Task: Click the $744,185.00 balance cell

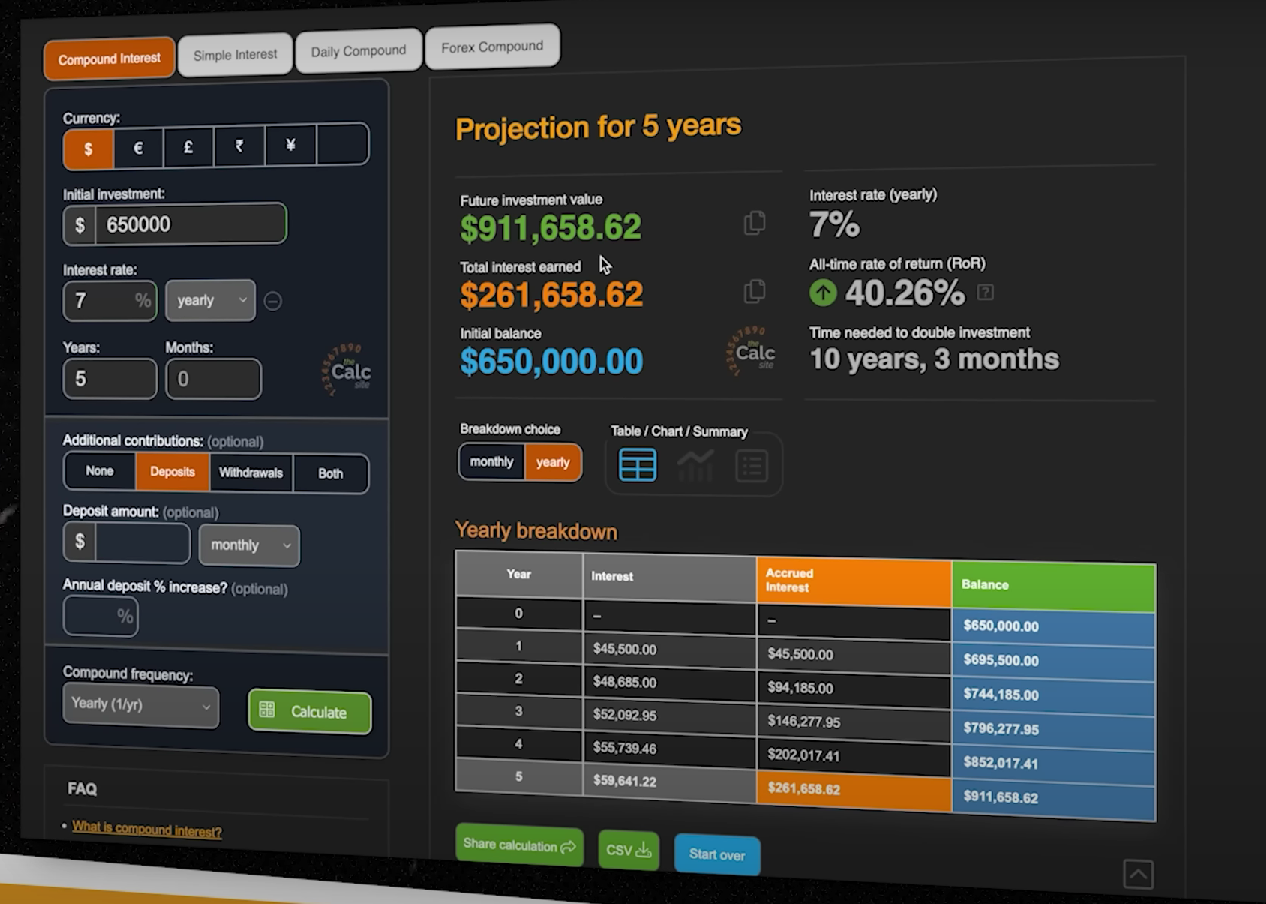Action: tap(1054, 694)
